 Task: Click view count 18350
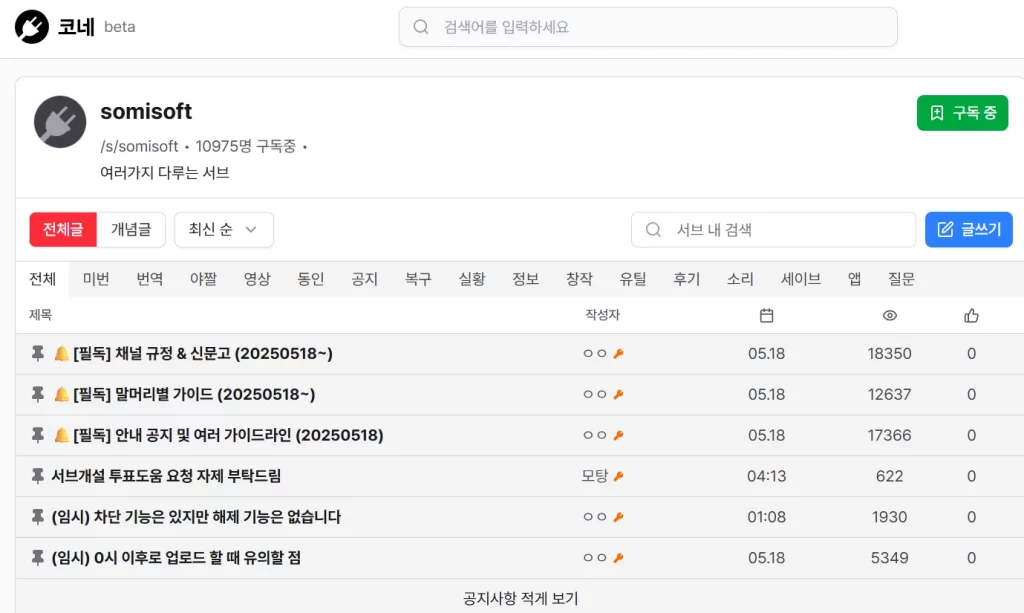(889, 354)
